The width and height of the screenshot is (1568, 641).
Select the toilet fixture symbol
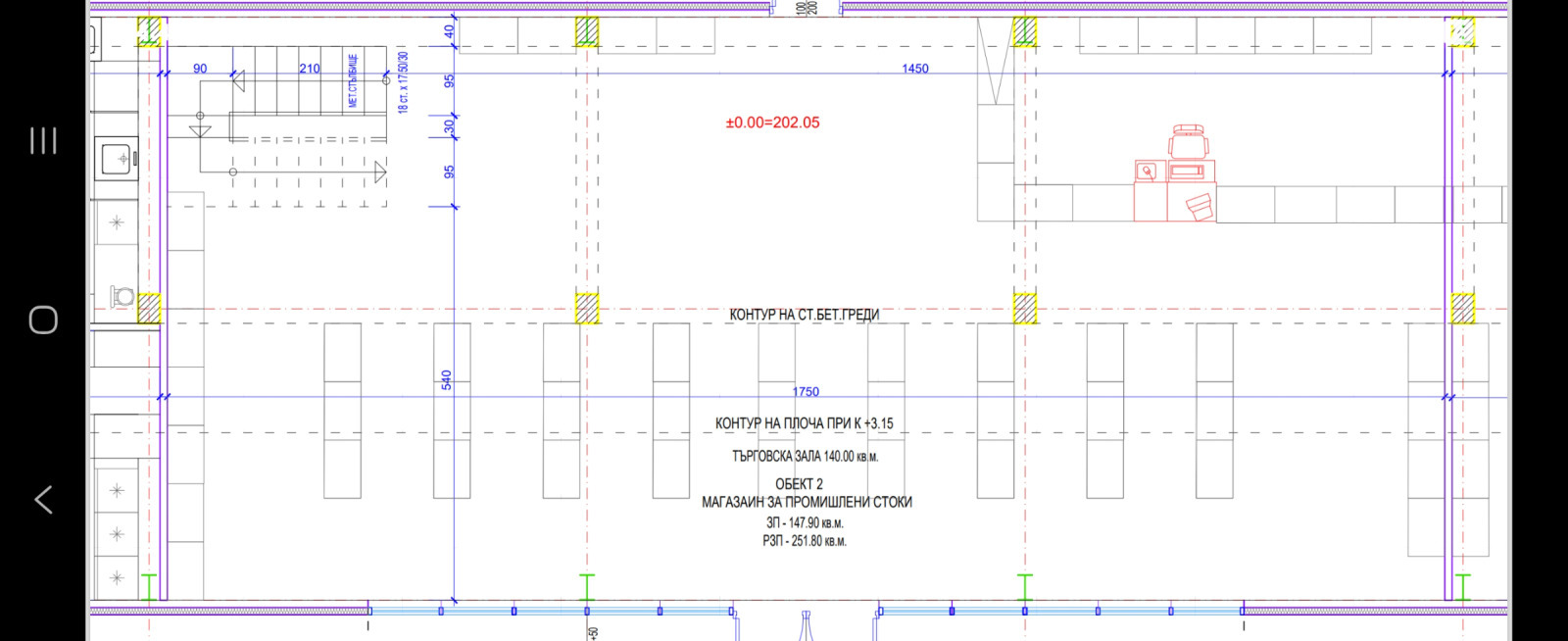click(x=122, y=296)
